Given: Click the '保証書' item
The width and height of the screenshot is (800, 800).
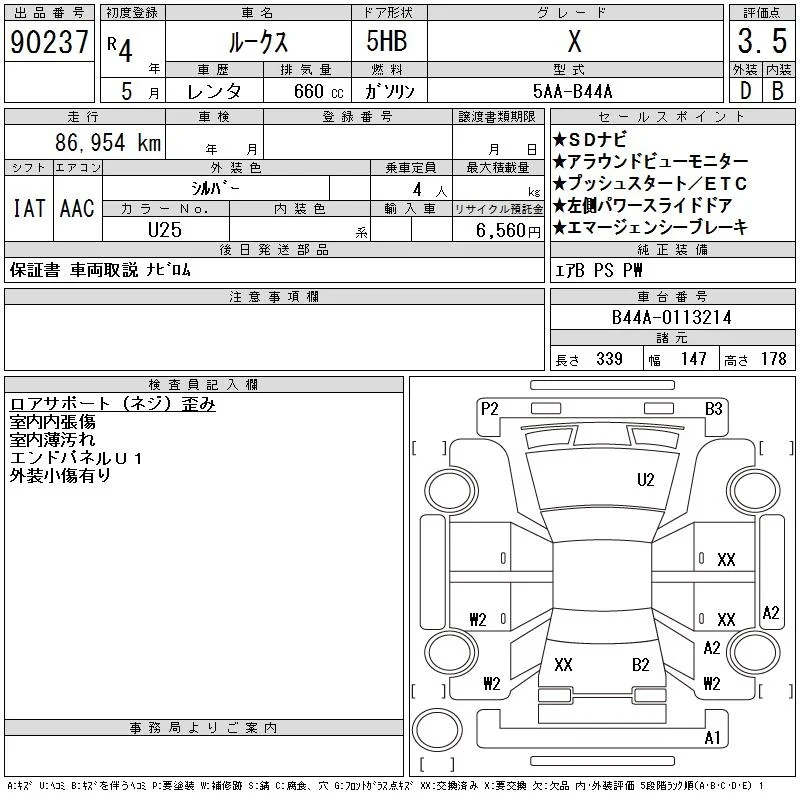Looking at the screenshot, I should tap(35, 270).
